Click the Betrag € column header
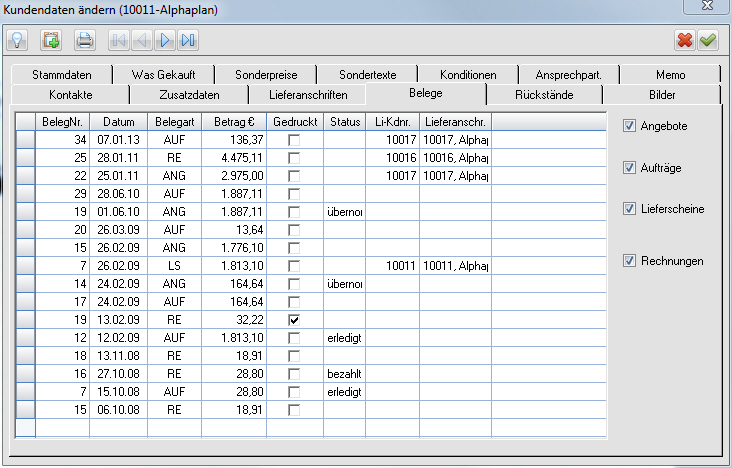This screenshot has width=732, height=468. pos(234,122)
